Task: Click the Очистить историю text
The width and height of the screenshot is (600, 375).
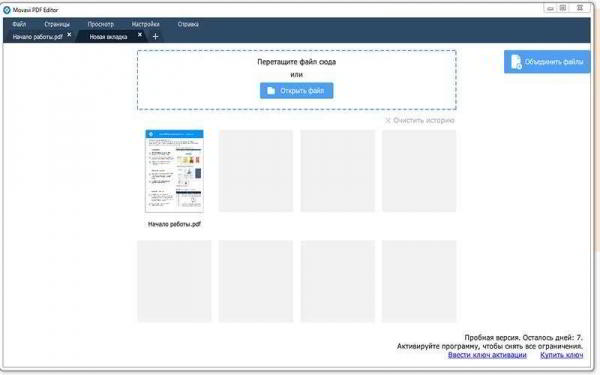Action: pos(424,121)
